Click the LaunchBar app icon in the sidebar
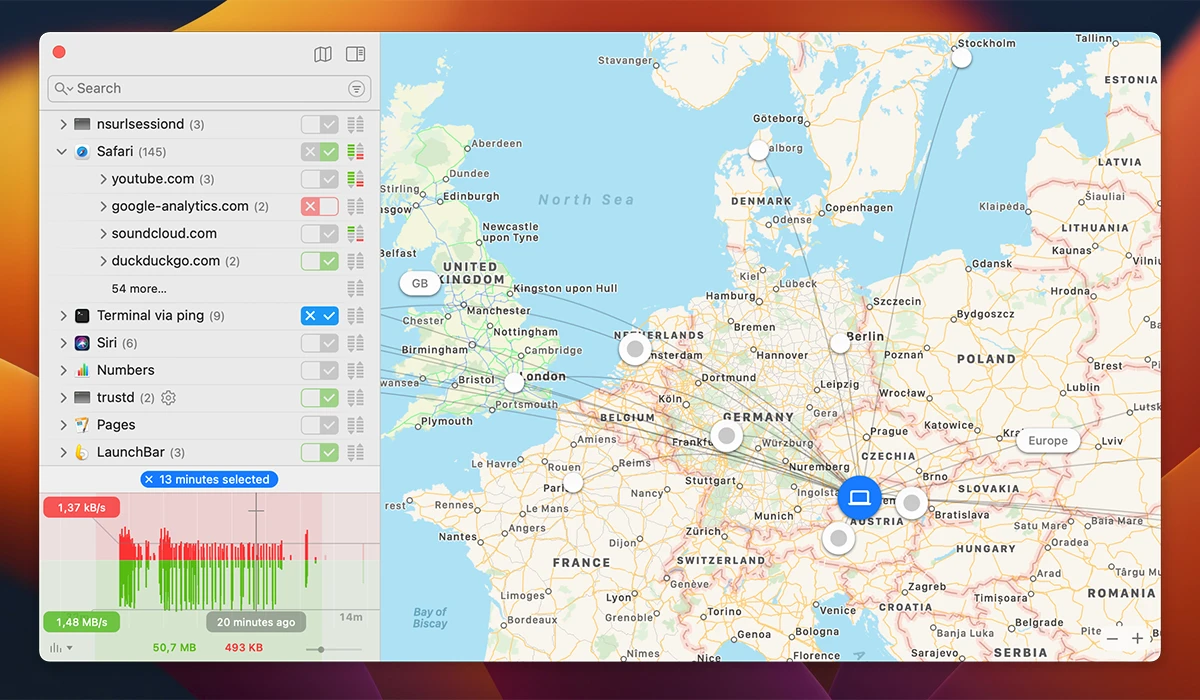Image resolution: width=1200 pixels, height=700 pixels. [x=80, y=451]
